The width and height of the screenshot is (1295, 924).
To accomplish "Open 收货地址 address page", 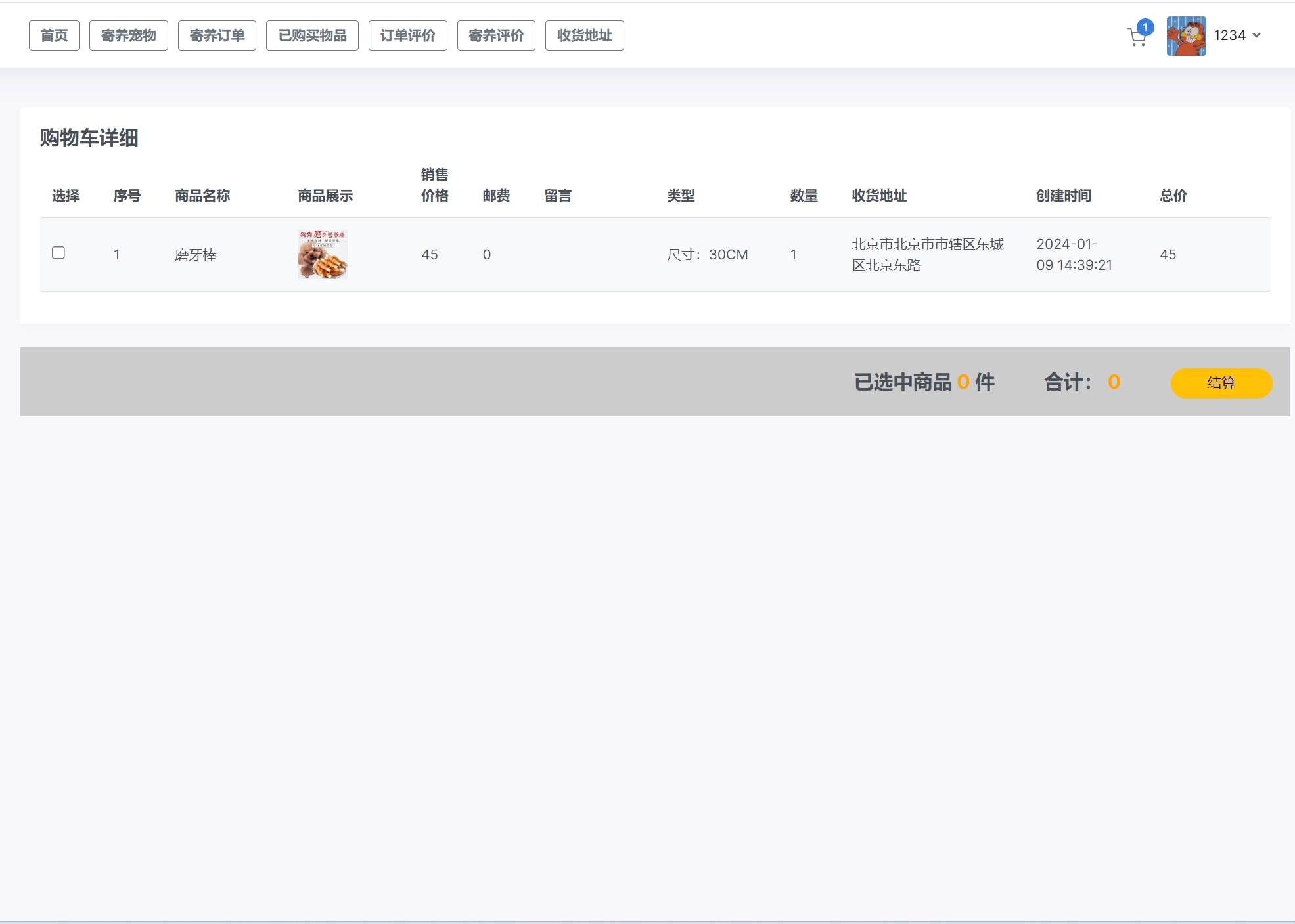I will (x=584, y=35).
